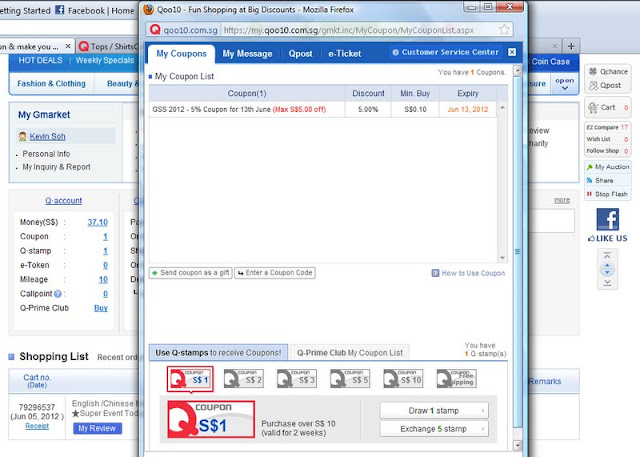Click popup window scrollbar up arrow
The height and width of the screenshot is (457, 640).
tap(518, 70)
